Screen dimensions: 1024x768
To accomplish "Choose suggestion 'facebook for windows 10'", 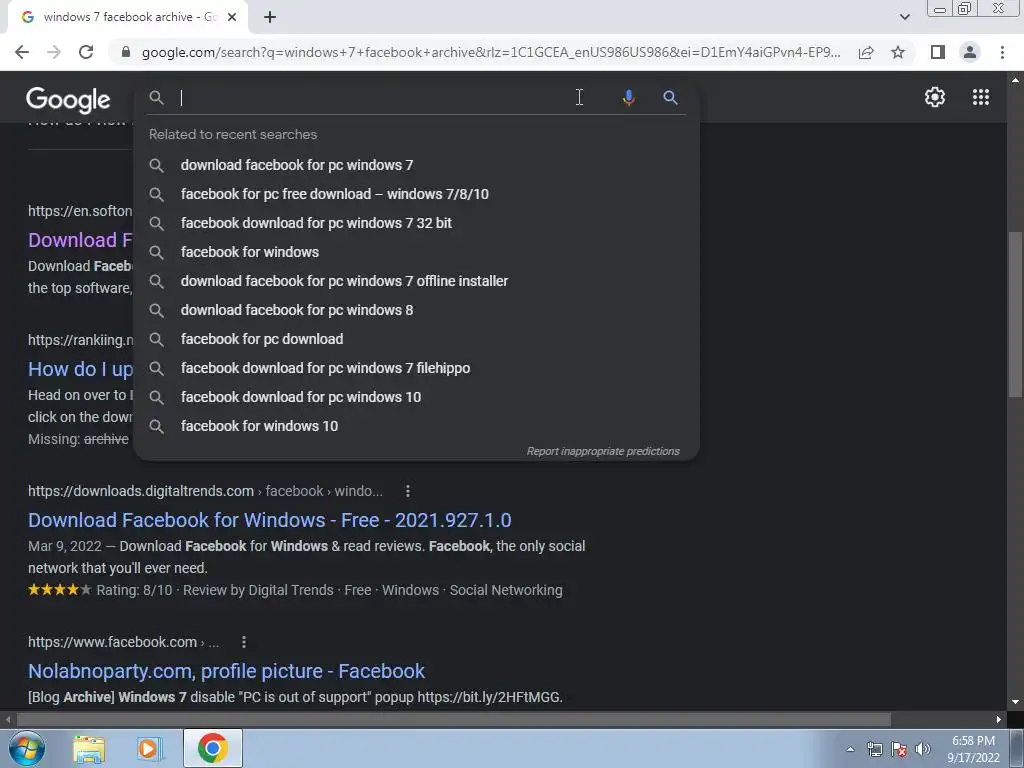I will pyautogui.click(x=416, y=426).
